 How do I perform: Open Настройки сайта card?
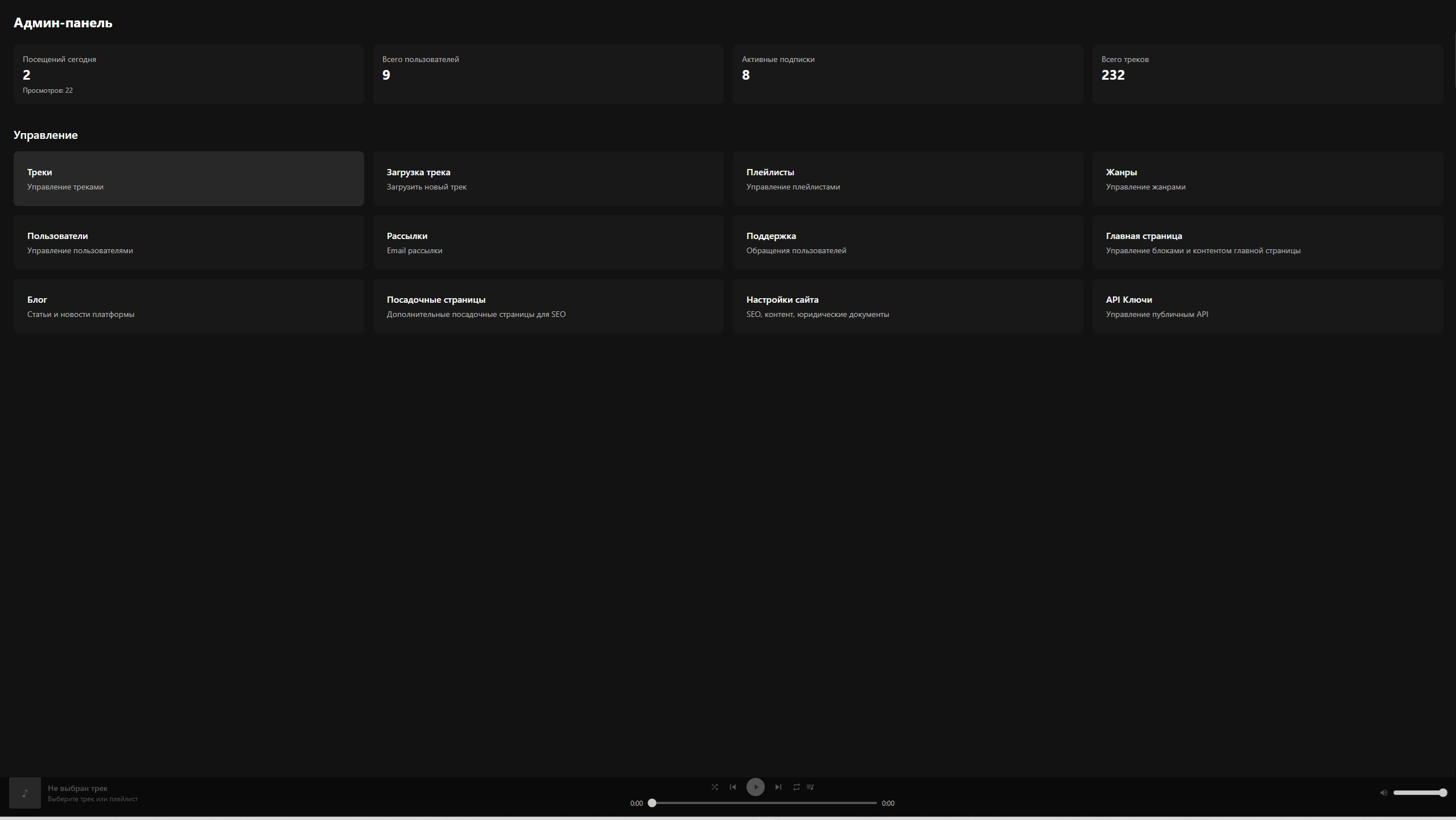click(908, 306)
